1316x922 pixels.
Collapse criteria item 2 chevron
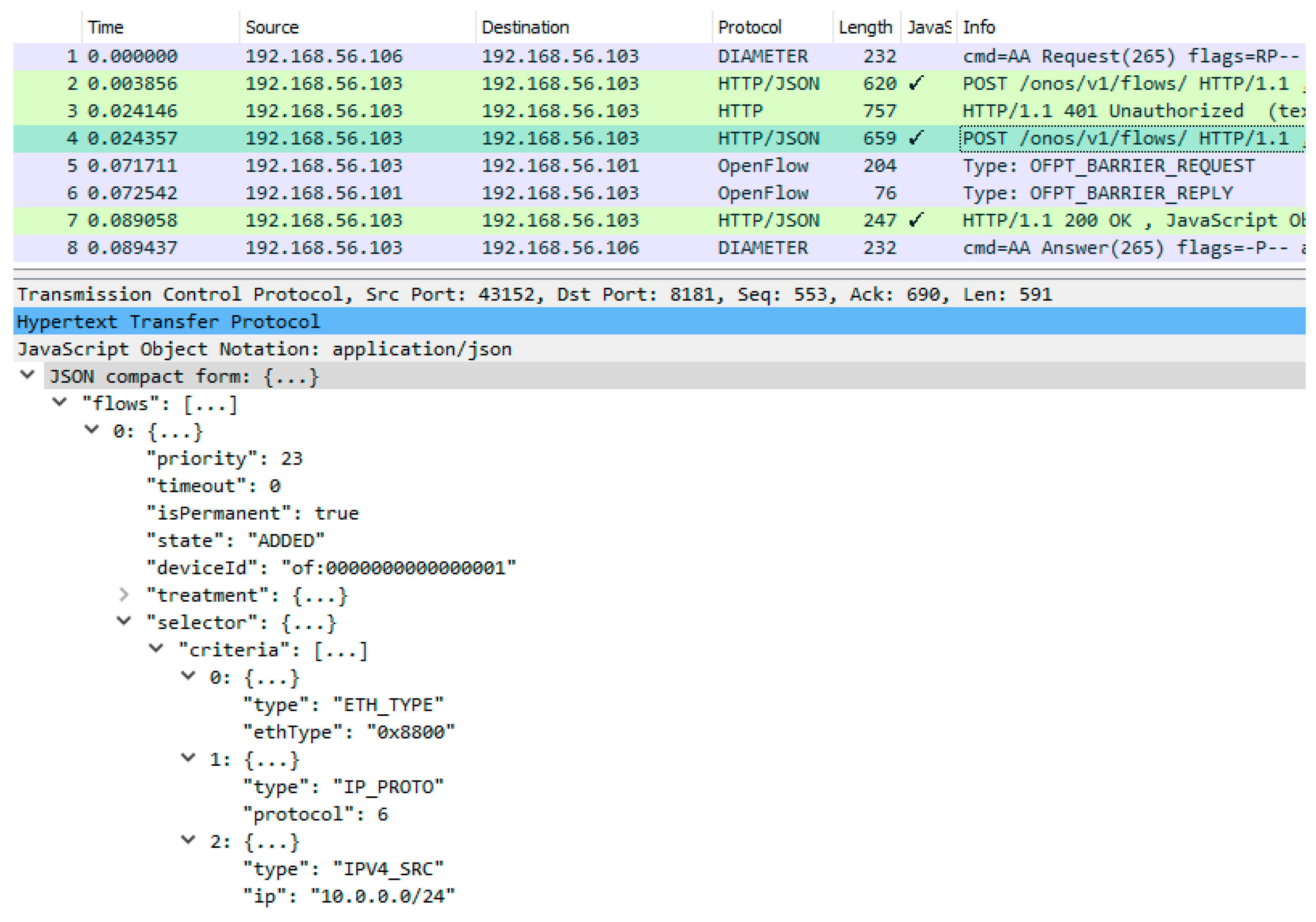[x=188, y=841]
